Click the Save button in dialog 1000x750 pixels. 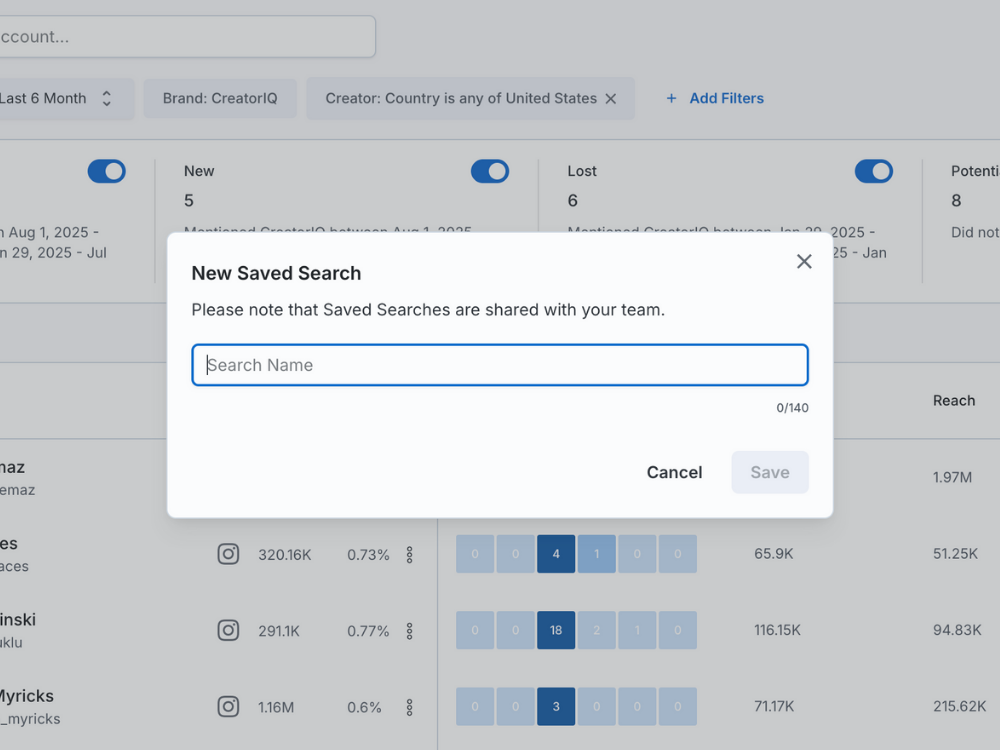(769, 472)
